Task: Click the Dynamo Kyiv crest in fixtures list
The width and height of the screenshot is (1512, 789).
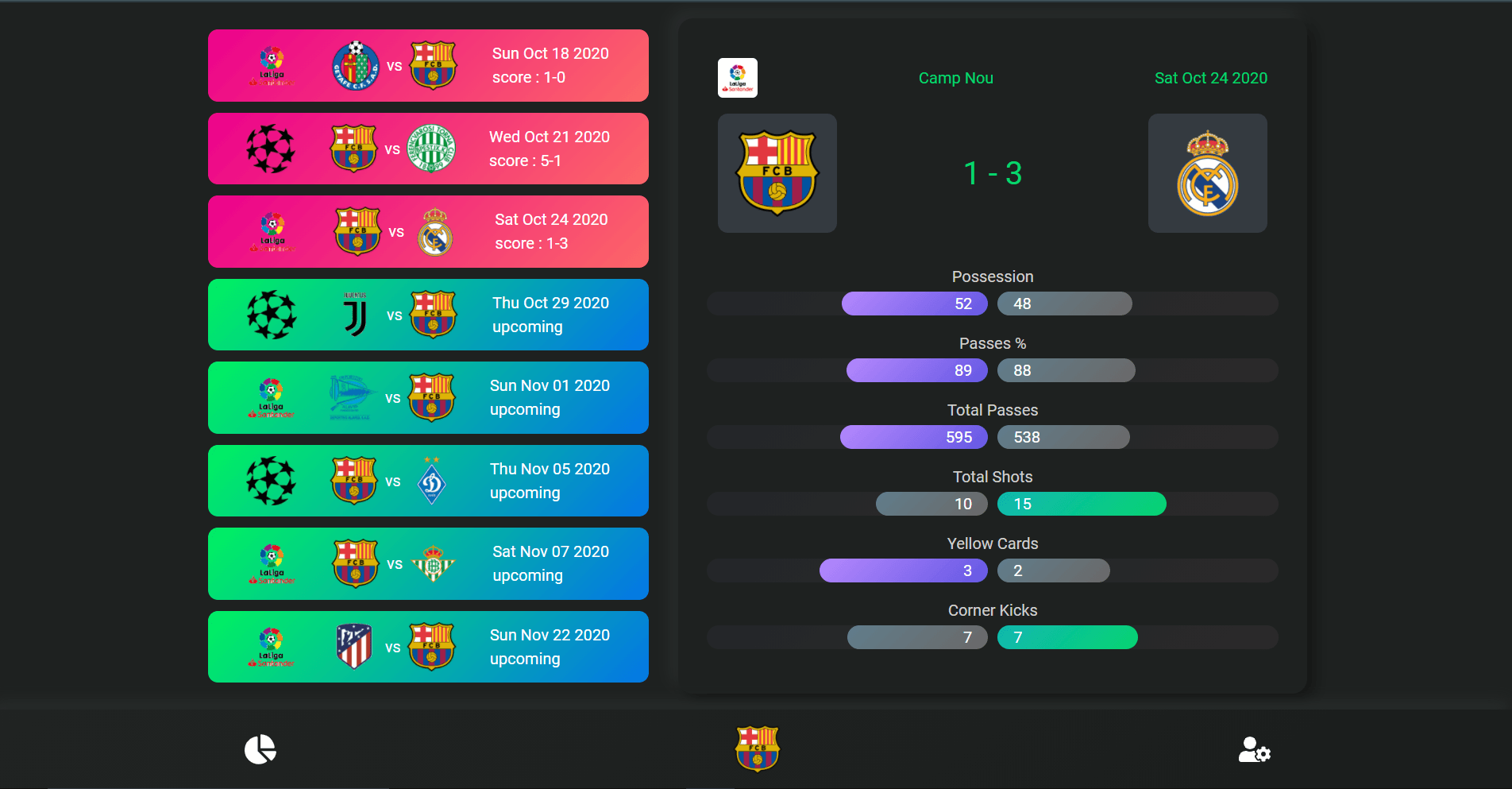Action: (x=431, y=481)
